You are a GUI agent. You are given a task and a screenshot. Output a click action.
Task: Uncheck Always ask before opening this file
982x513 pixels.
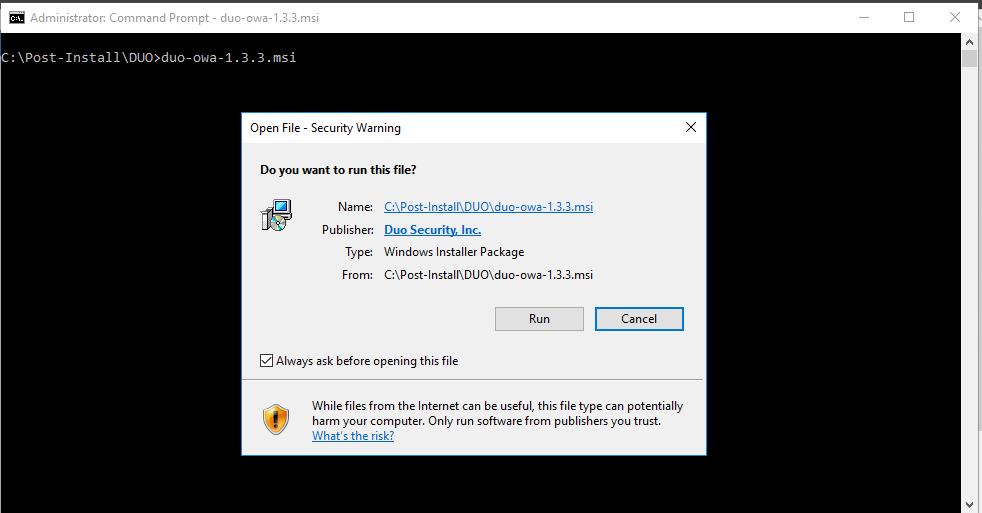pos(266,361)
